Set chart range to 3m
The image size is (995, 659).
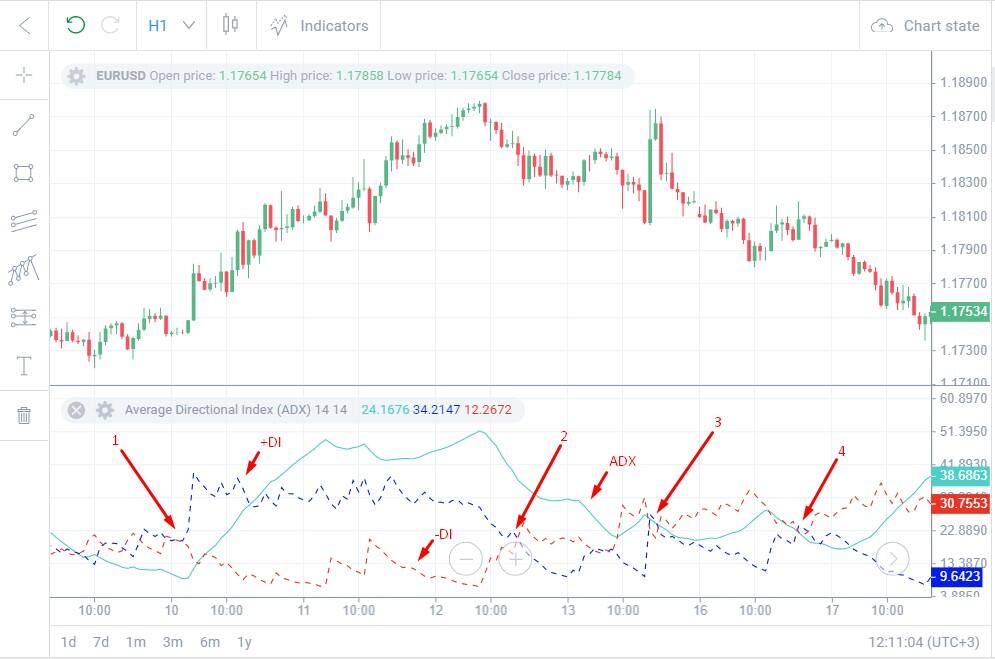point(173,642)
